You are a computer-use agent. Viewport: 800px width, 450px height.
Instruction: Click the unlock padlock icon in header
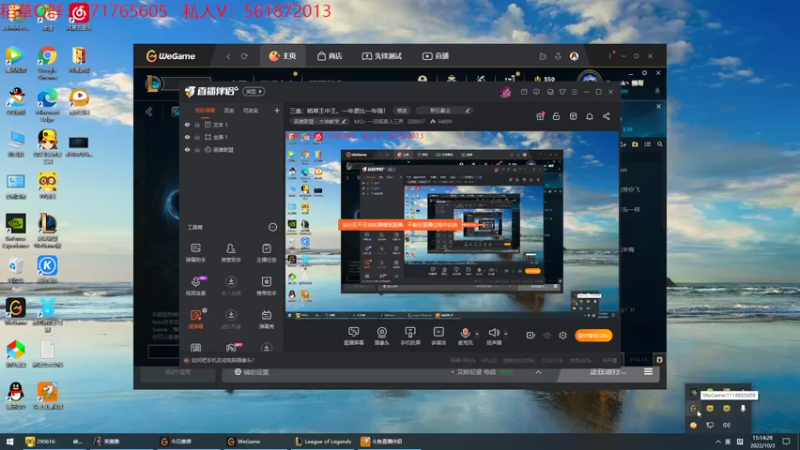coord(556,116)
